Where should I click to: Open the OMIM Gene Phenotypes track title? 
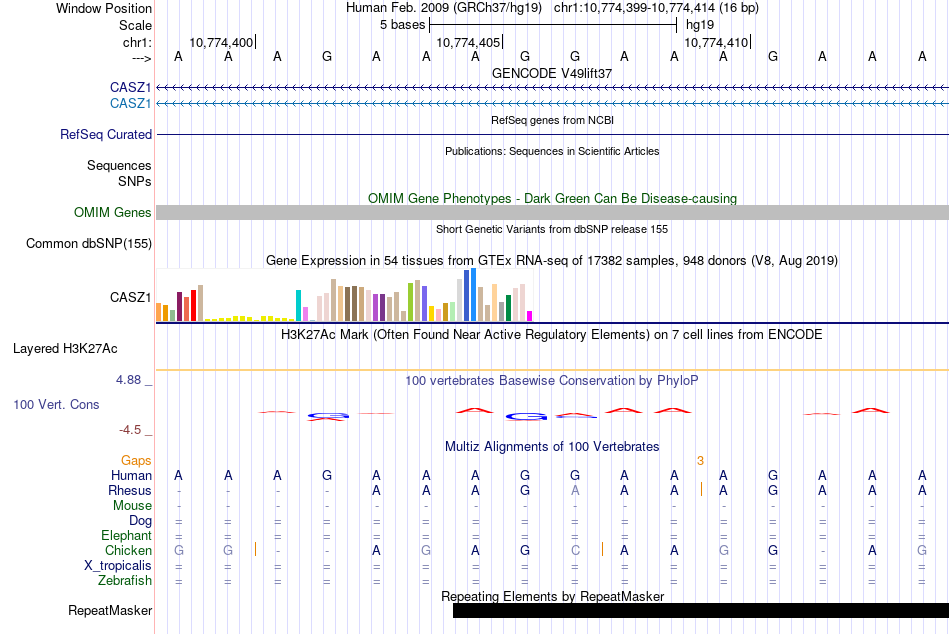[x=552, y=198]
